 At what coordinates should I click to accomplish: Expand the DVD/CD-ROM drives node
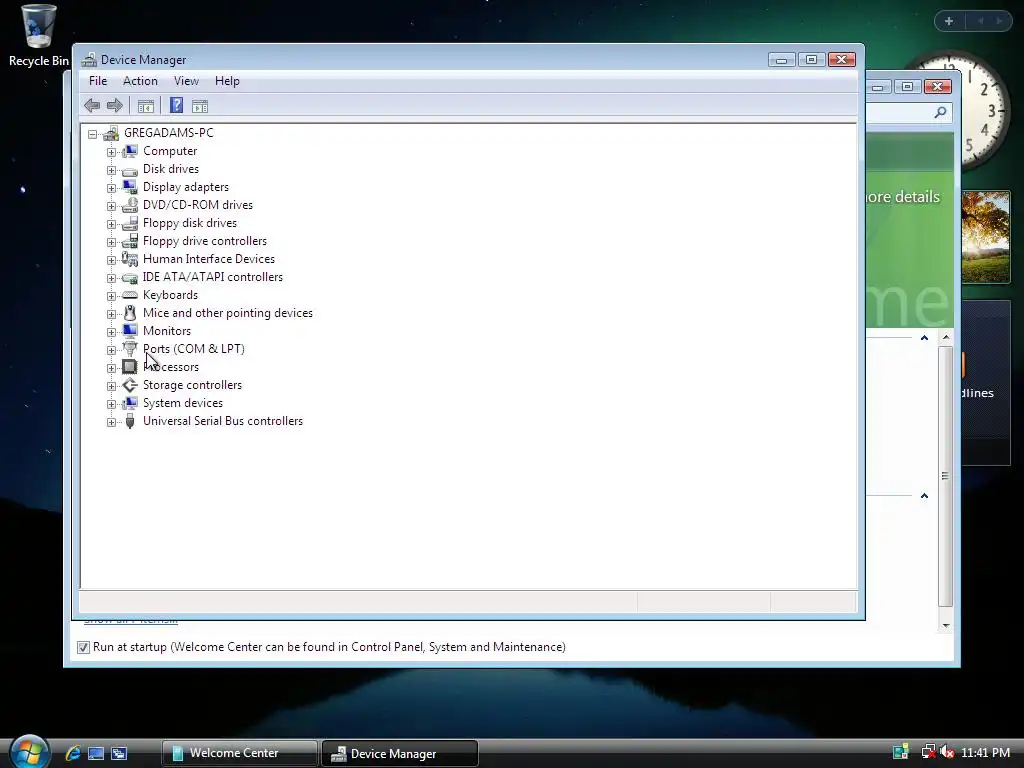coord(111,206)
